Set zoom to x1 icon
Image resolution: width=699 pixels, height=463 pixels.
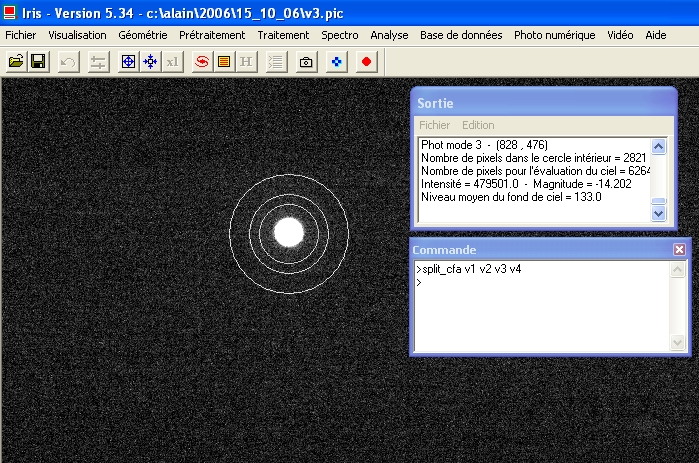tap(173, 61)
